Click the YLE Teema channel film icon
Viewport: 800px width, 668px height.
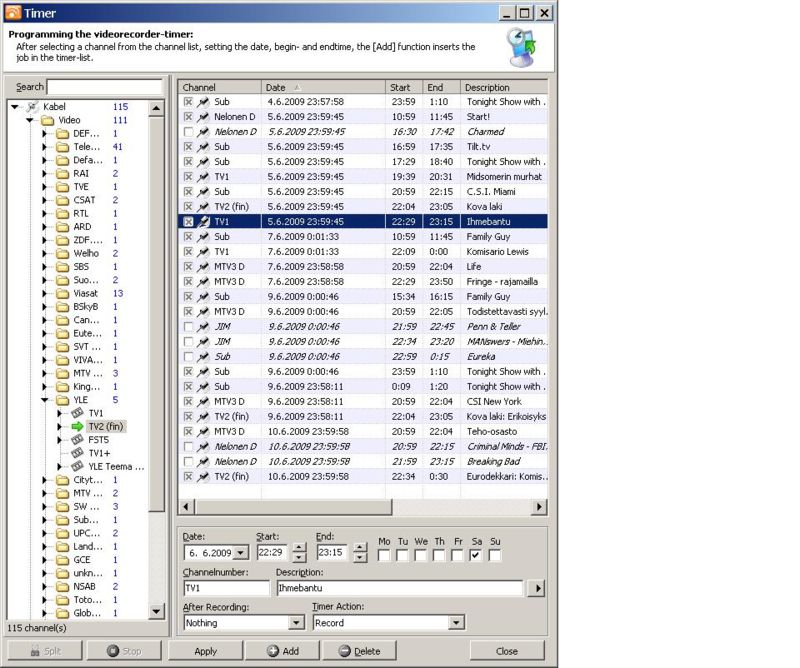[77, 466]
